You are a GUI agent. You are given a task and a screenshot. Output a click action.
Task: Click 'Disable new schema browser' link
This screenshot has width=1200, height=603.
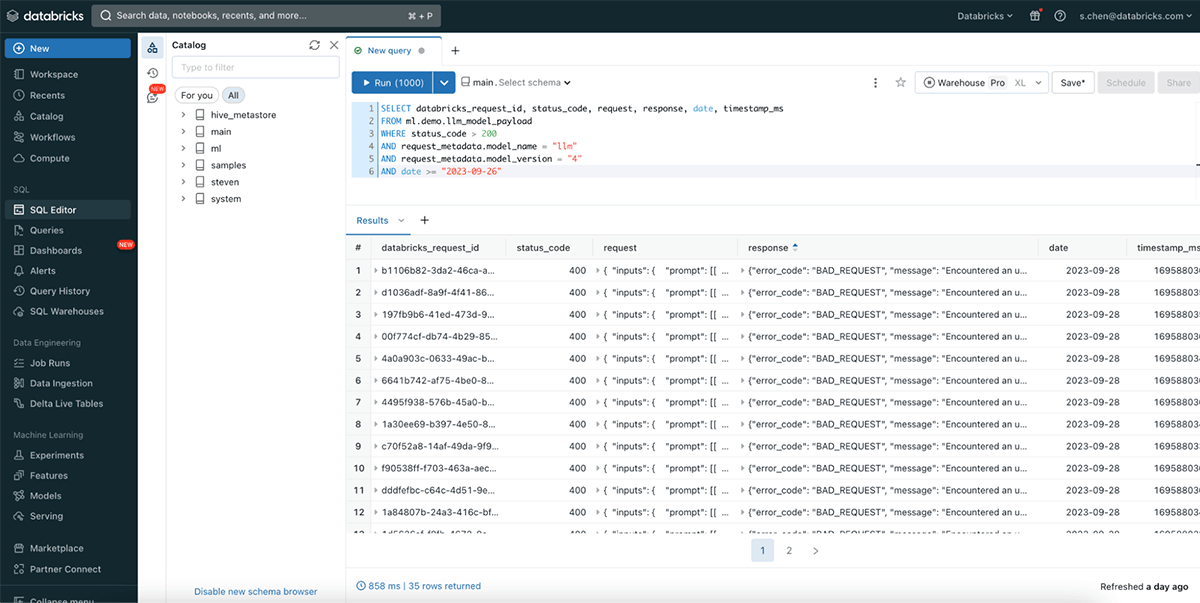[255, 591]
